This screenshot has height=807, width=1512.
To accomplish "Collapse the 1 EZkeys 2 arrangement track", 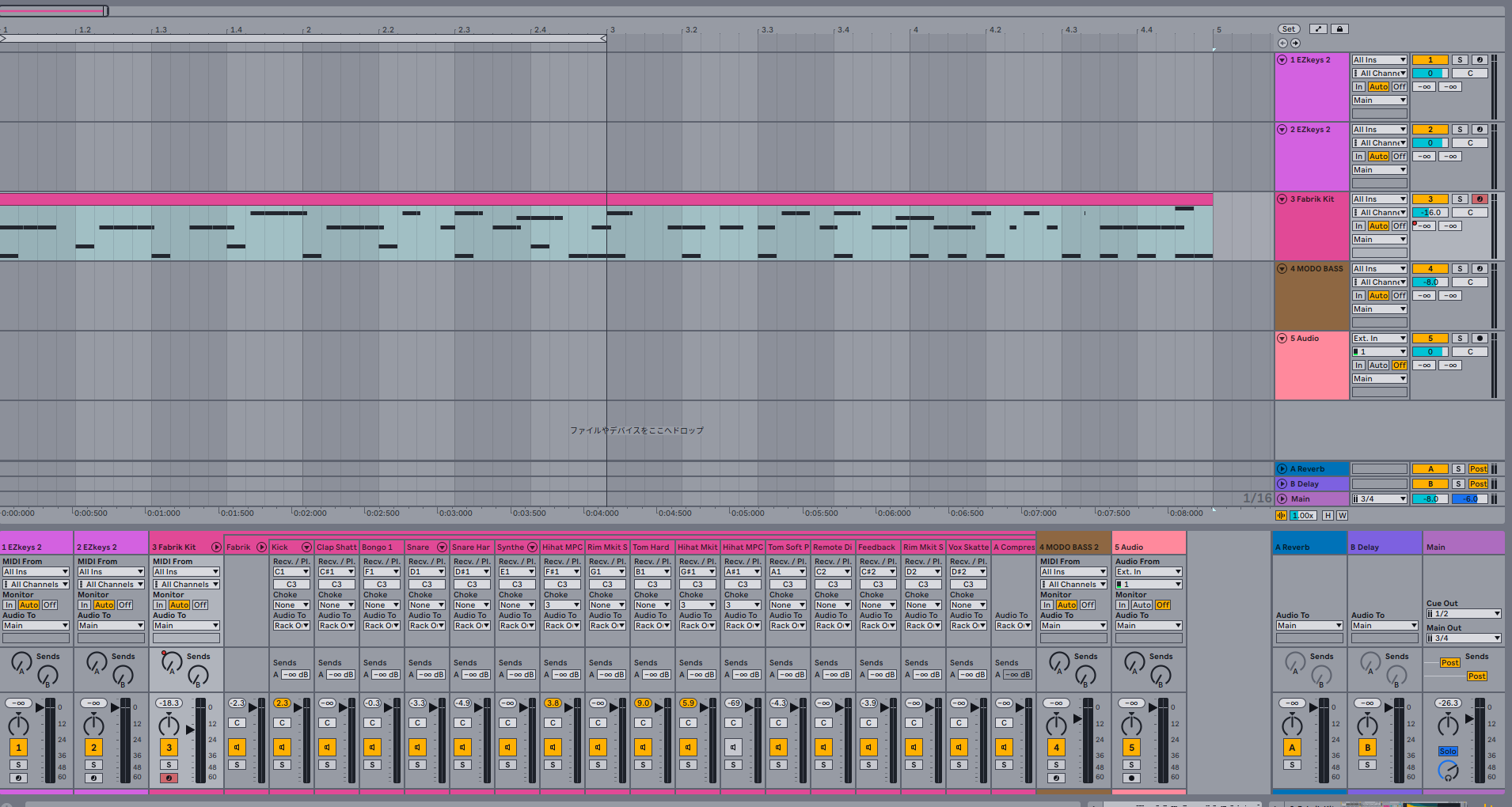I will (1282, 60).
